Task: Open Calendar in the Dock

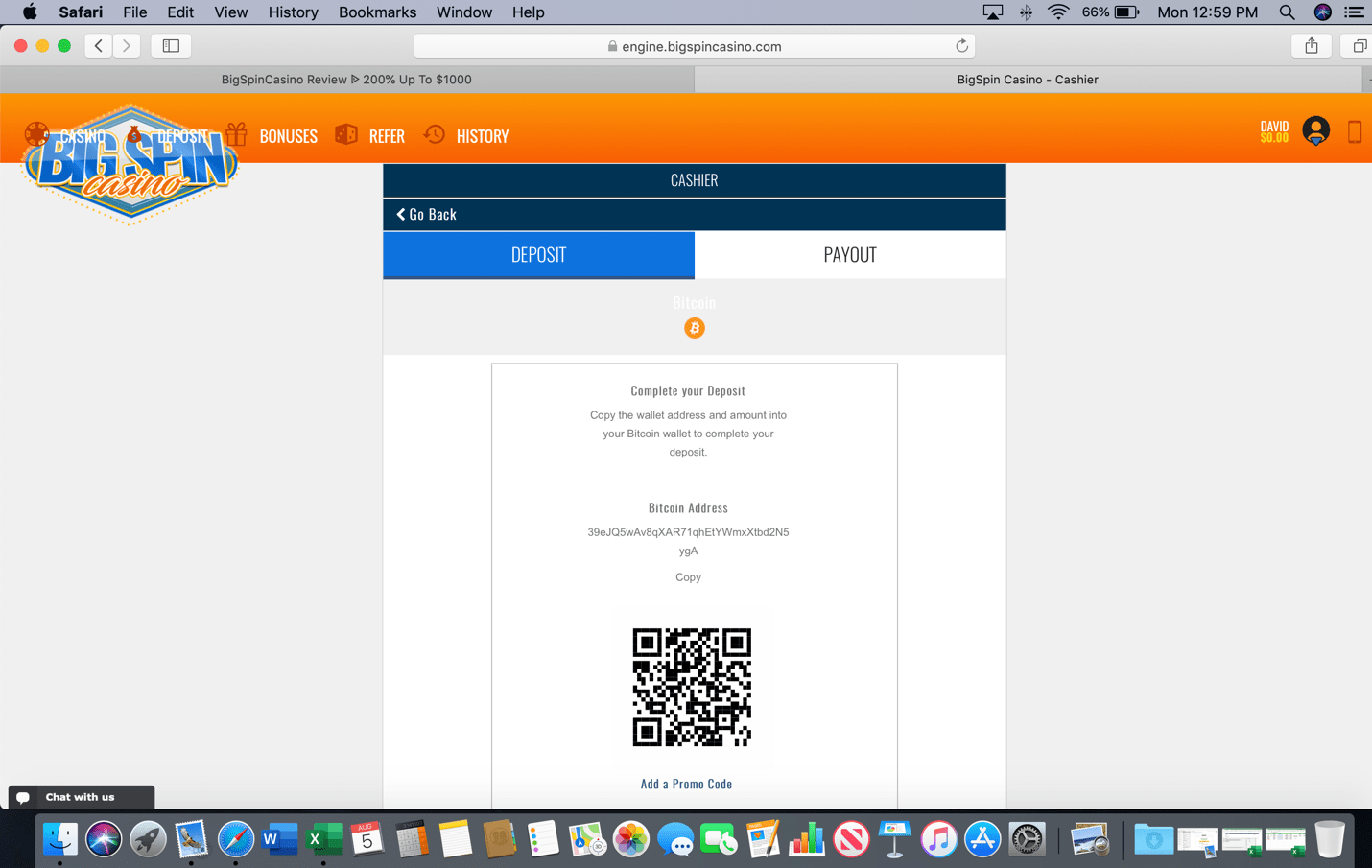Action: (x=367, y=839)
